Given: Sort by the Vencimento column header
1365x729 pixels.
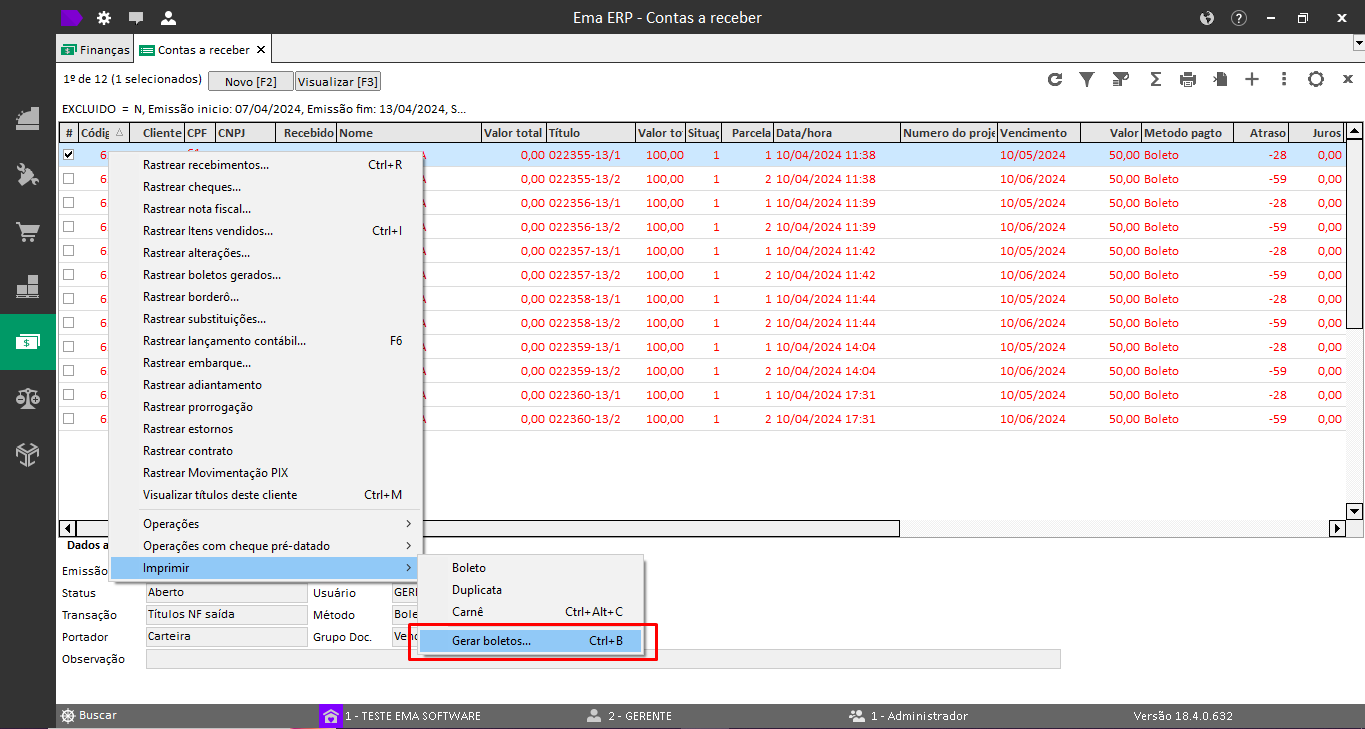Looking at the screenshot, I should tap(1038, 133).
